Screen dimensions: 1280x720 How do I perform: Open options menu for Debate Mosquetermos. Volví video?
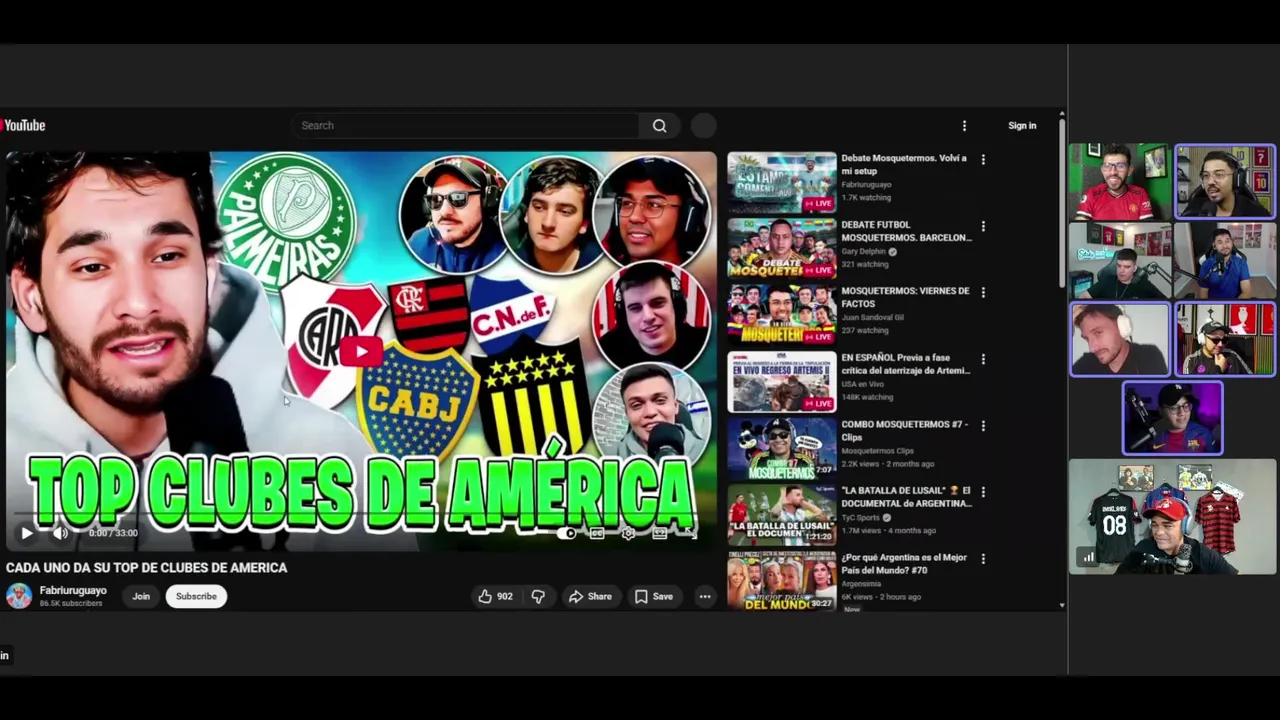point(983,159)
